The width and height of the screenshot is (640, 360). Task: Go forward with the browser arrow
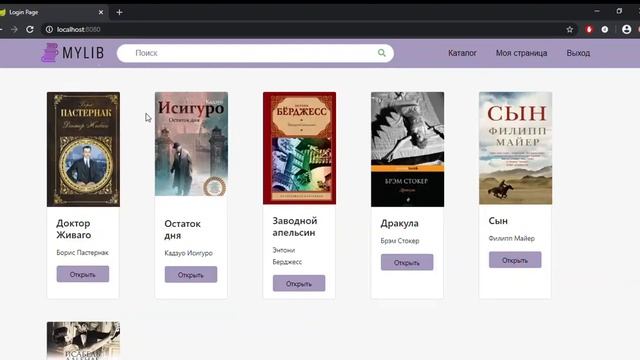point(14,29)
